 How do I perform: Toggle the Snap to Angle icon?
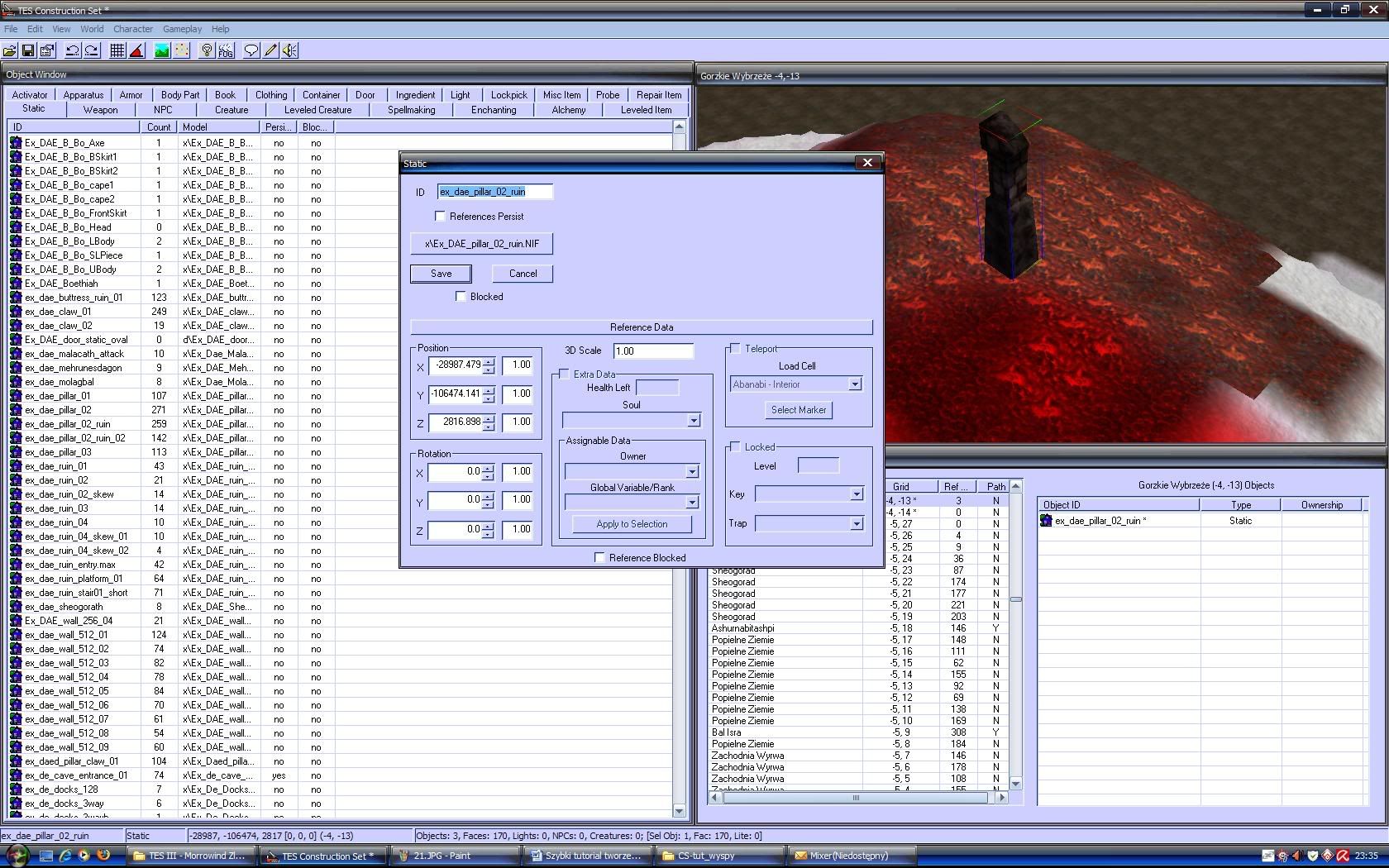tap(136, 50)
